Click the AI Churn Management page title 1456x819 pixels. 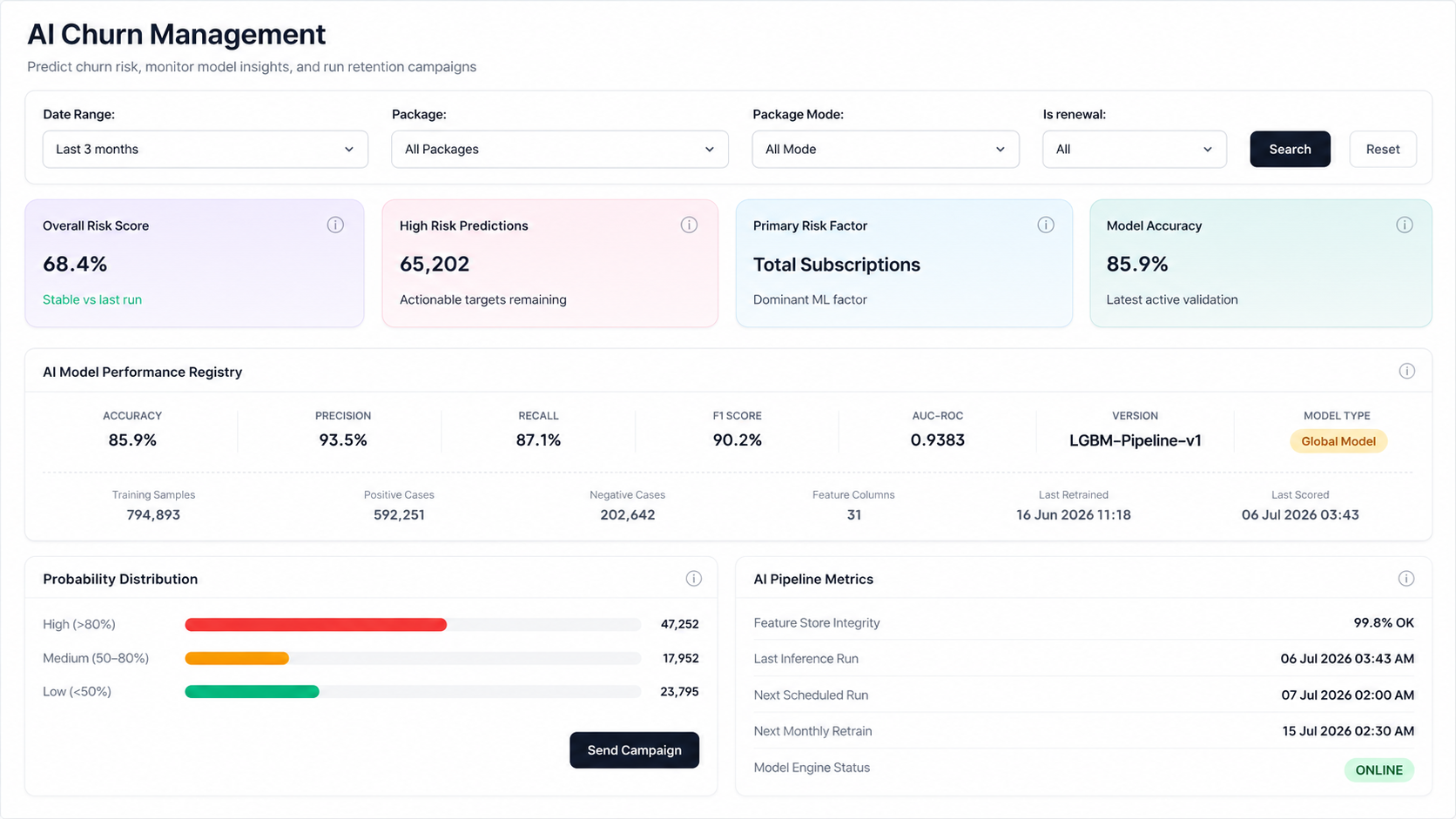(x=177, y=34)
